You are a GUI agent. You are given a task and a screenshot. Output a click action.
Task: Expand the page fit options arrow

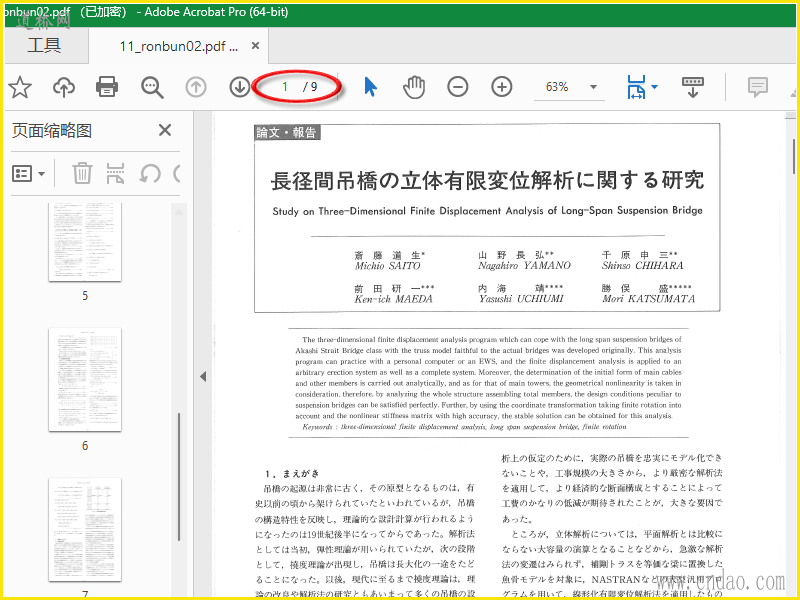coord(655,87)
